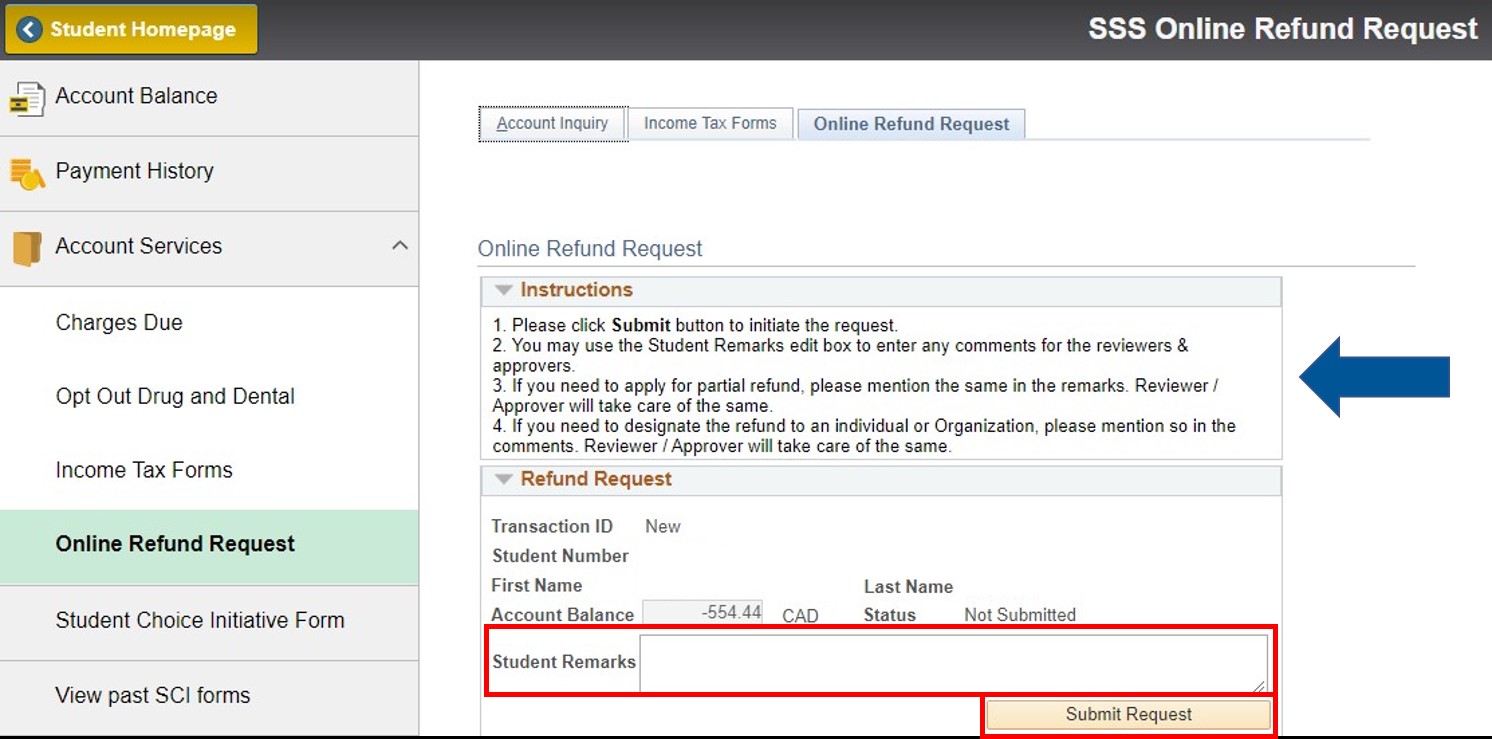Click the 'Student Number' label
Screen dimensions: 1492x739
pos(560,556)
